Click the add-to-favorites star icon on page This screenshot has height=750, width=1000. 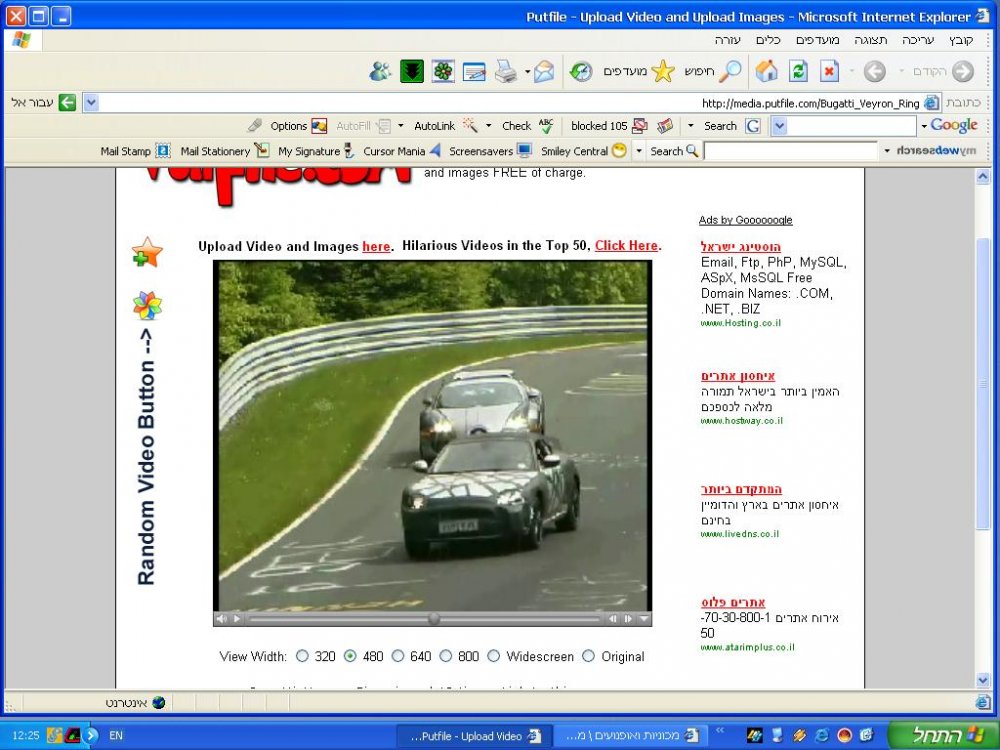(147, 252)
